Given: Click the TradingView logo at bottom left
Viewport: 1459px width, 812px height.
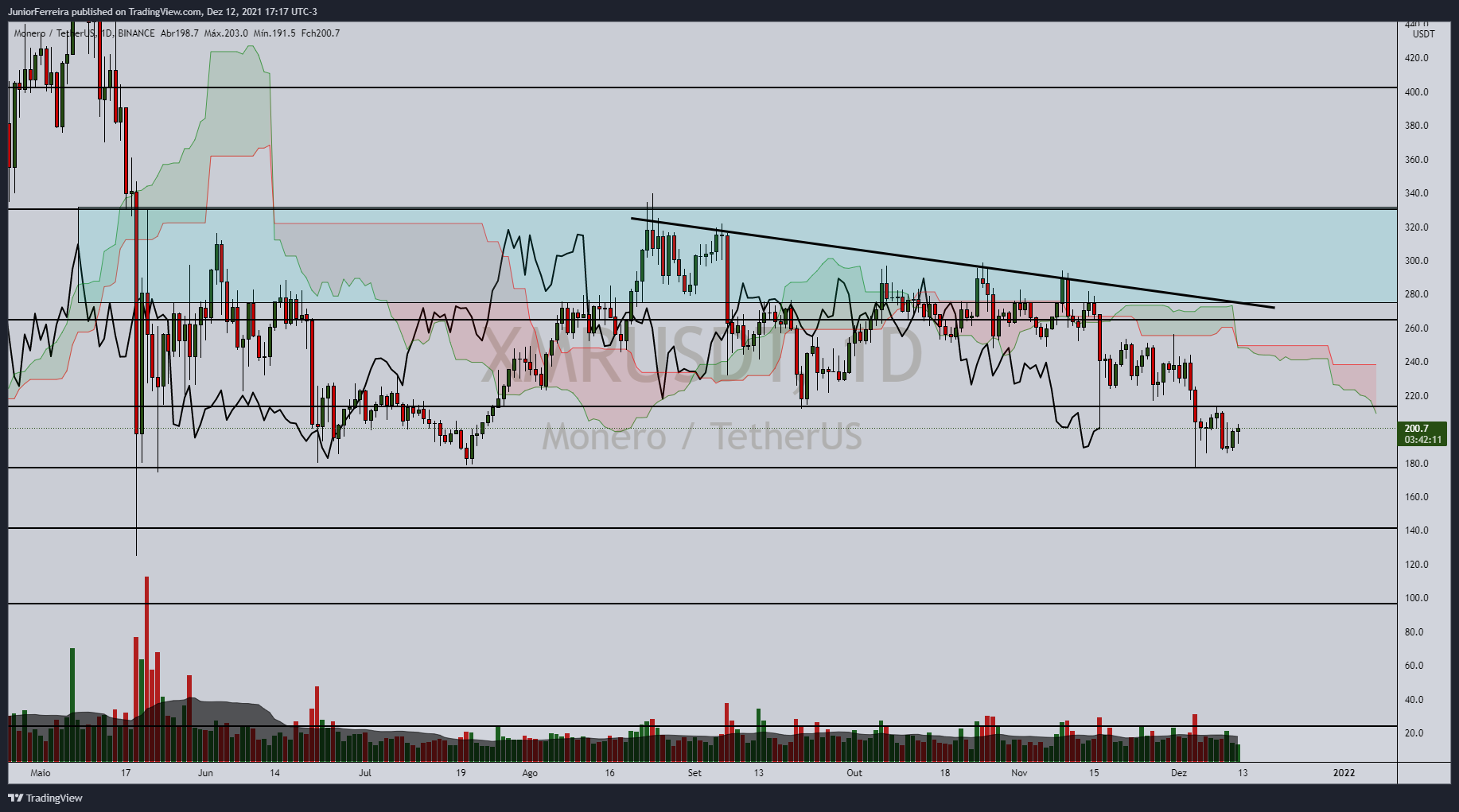Looking at the screenshot, I should point(45,798).
